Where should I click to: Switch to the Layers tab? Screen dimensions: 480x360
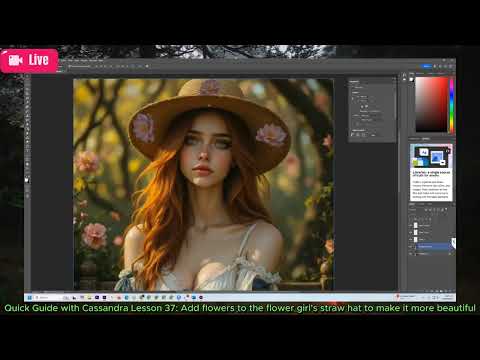tap(413, 204)
